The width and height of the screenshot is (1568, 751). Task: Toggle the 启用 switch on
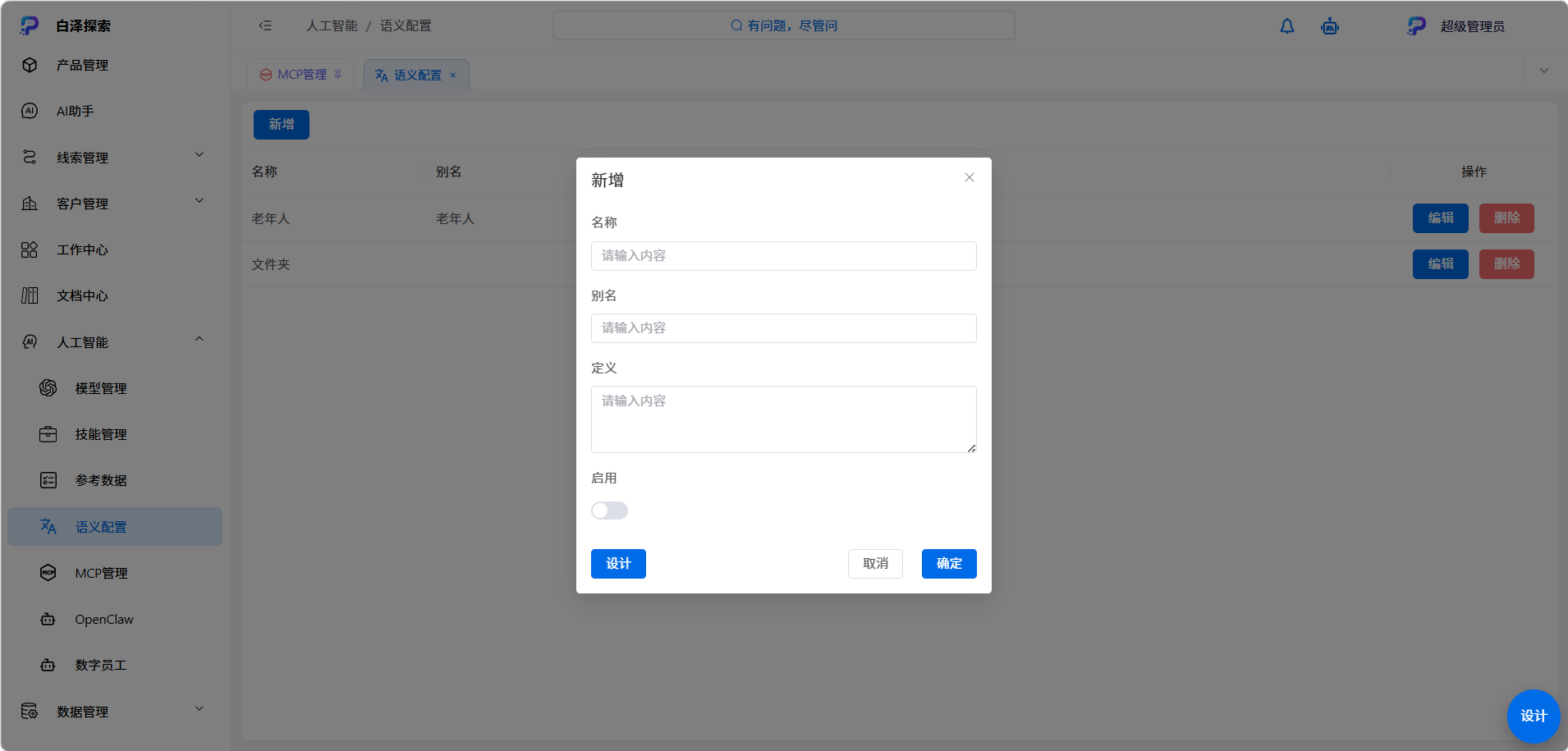click(x=609, y=511)
